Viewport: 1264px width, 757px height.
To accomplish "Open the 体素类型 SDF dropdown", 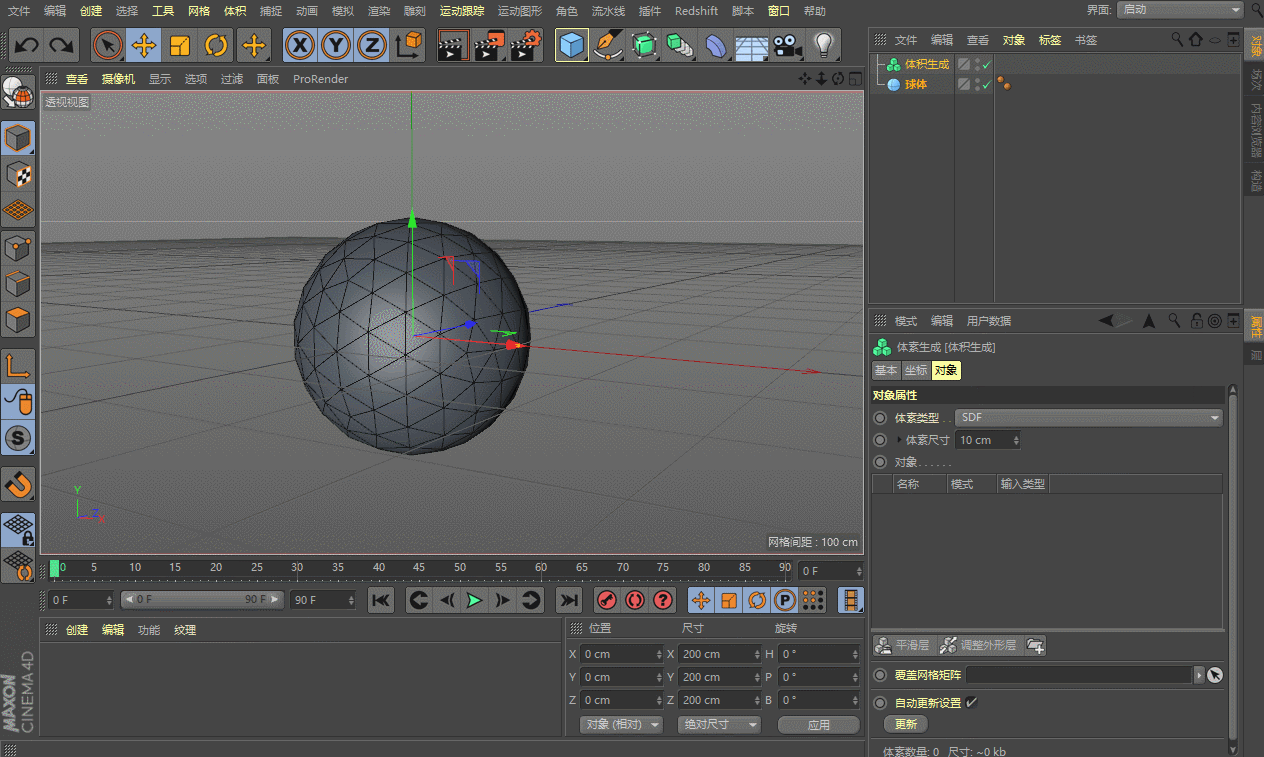I will [x=1089, y=418].
